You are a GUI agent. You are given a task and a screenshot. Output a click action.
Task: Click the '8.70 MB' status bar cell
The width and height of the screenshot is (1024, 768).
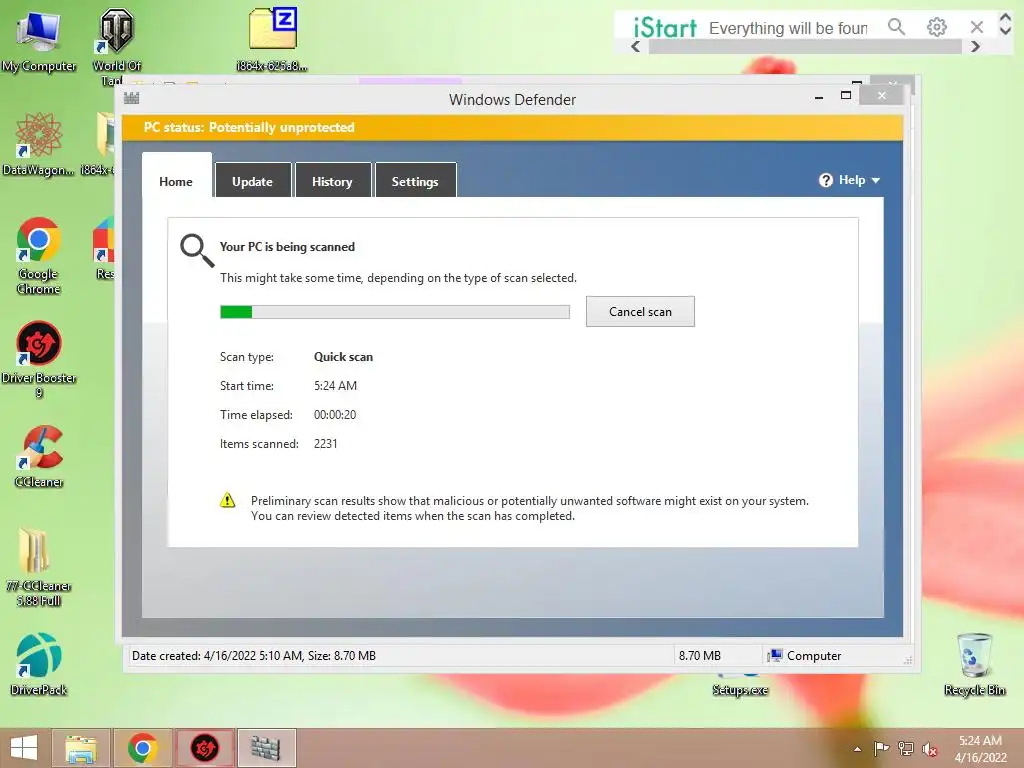(x=699, y=656)
